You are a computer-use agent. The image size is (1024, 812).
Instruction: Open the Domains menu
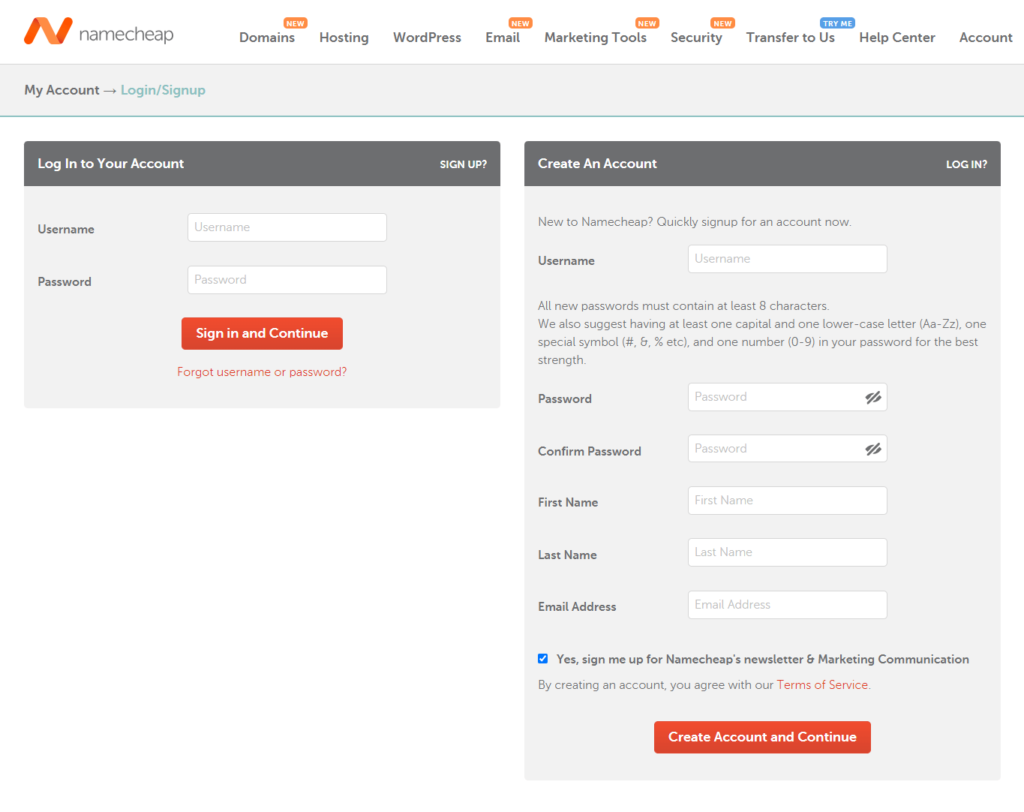click(x=267, y=37)
